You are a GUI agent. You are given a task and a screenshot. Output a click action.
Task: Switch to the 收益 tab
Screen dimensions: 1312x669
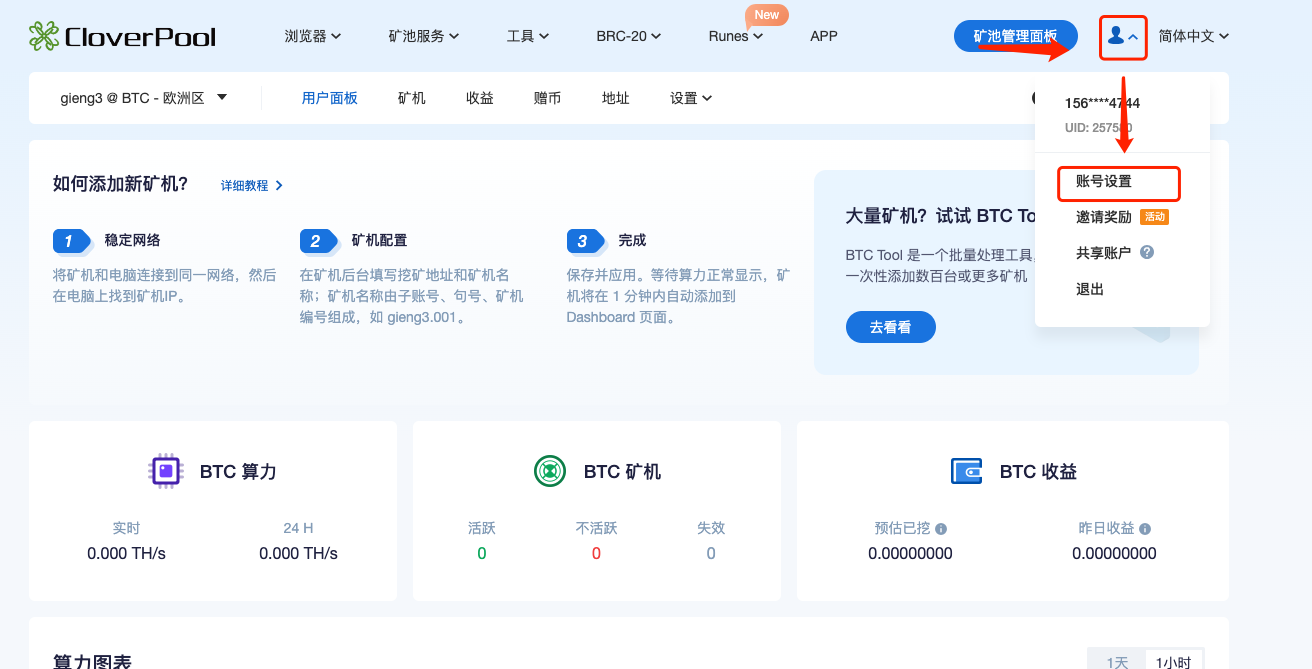[480, 98]
